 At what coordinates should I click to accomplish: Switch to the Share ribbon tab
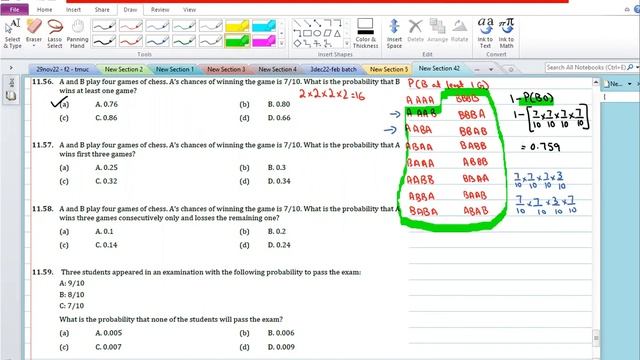102,9
